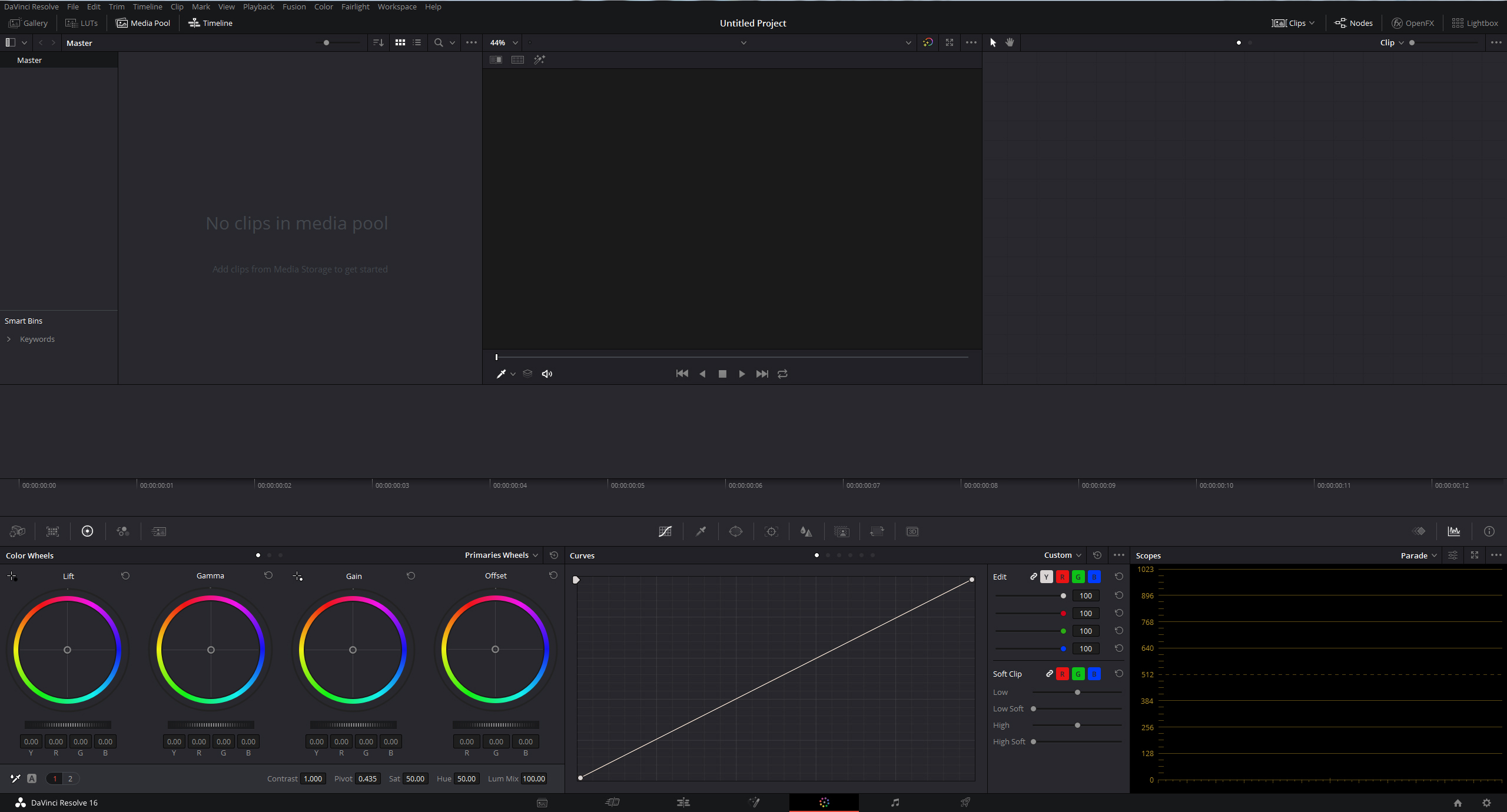Image resolution: width=1507 pixels, height=812 pixels.
Task: Show the Gallery panel
Action: tap(28, 23)
